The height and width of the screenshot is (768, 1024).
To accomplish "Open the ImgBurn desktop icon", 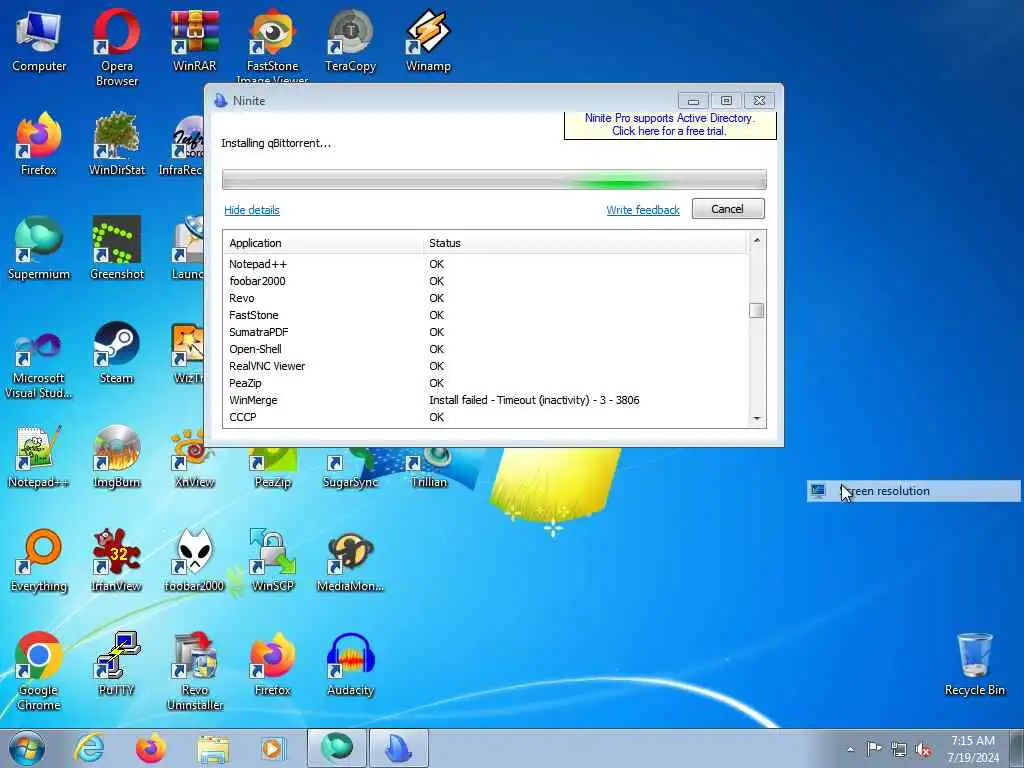I will [x=117, y=456].
